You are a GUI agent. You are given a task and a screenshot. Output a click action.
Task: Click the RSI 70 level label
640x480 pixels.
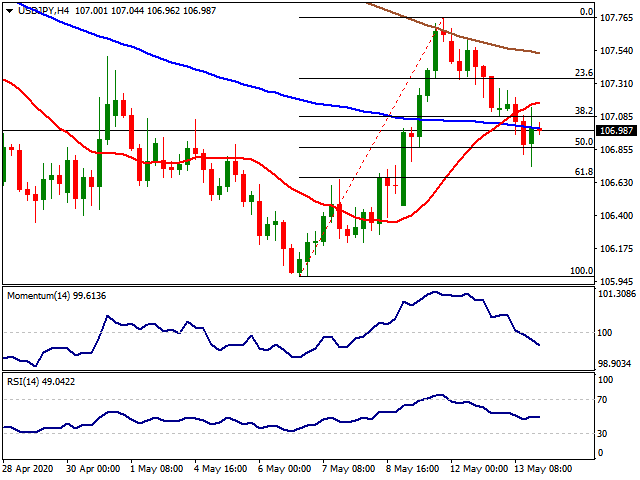tap(602, 400)
